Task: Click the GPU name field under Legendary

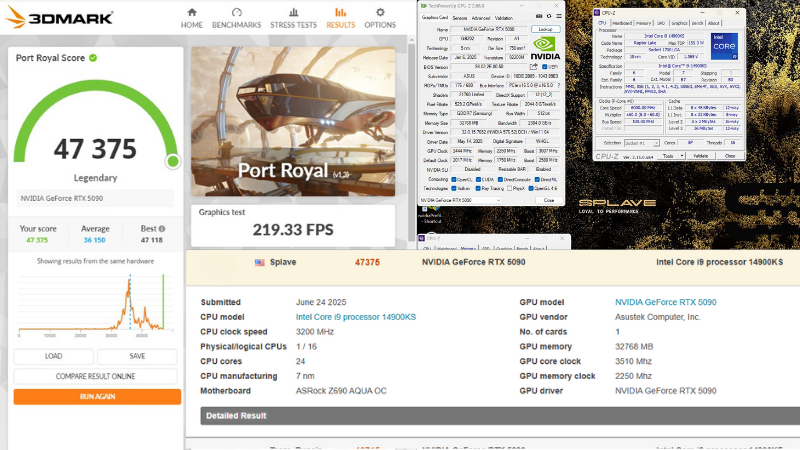Action: pos(95,198)
